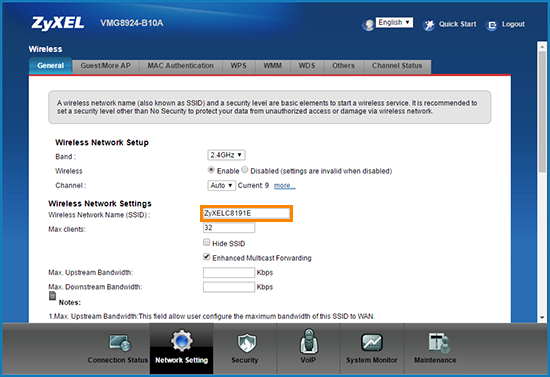Switch to the MAC Authentication tab
This screenshot has width=550, height=377.
pos(181,66)
